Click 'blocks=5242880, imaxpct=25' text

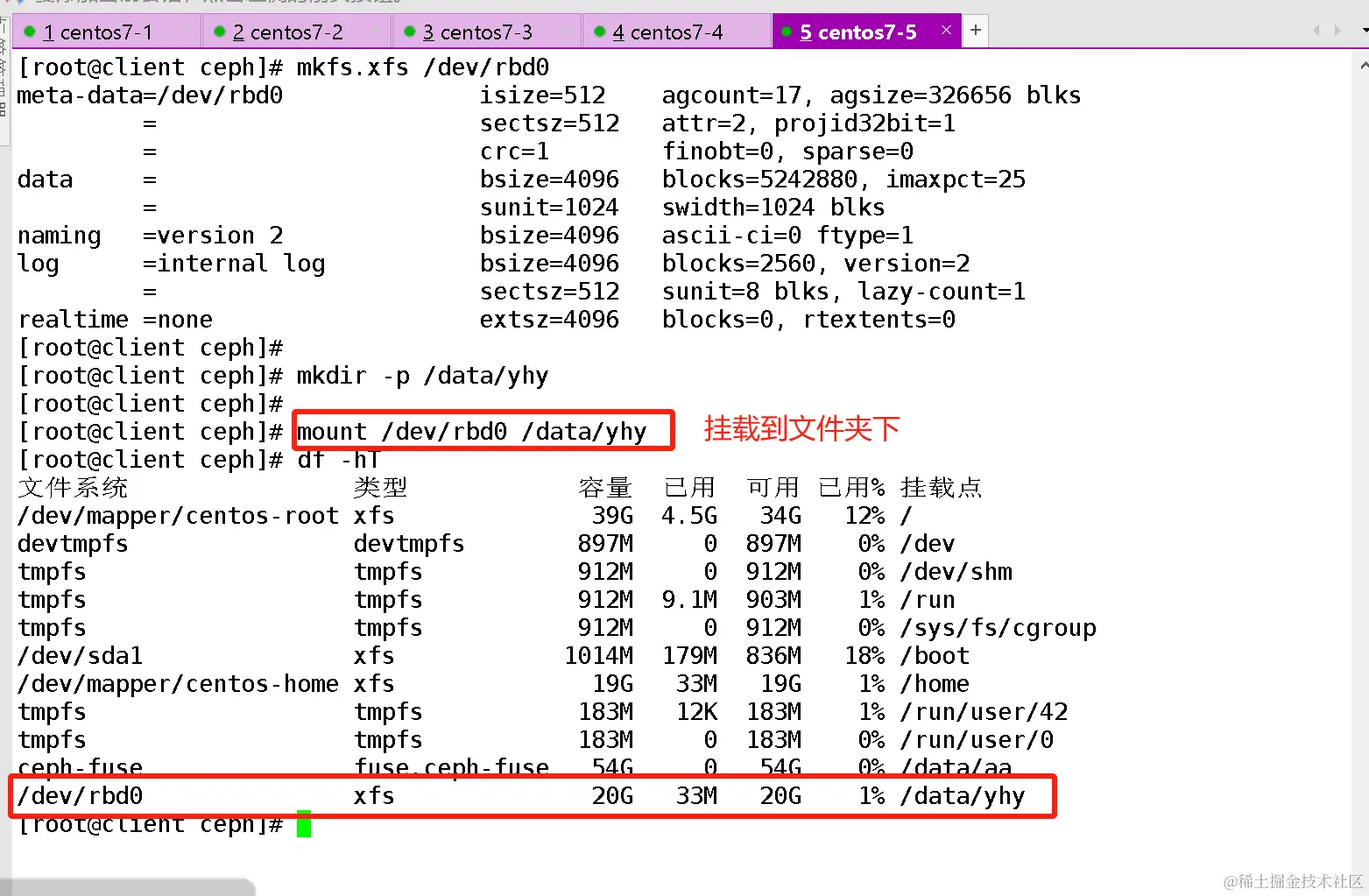pyautogui.click(x=843, y=180)
